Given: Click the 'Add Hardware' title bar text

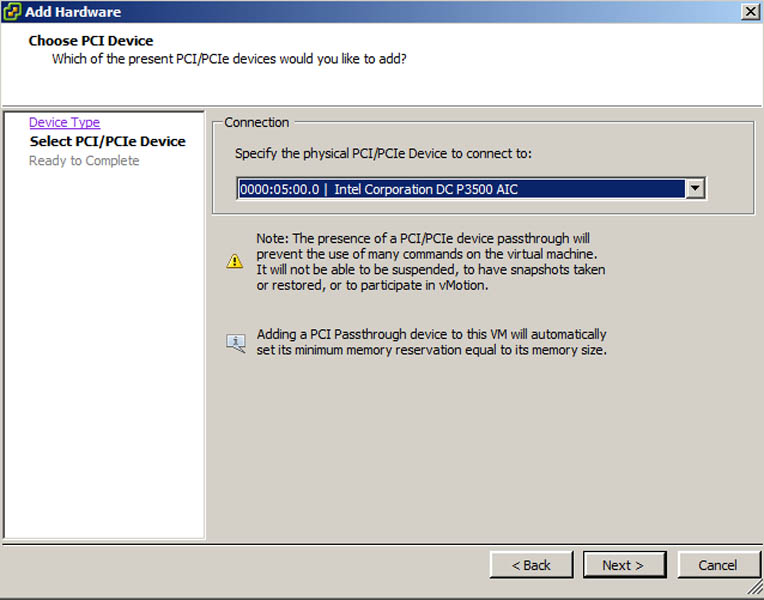Looking at the screenshot, I should click(x=74, y=12).
